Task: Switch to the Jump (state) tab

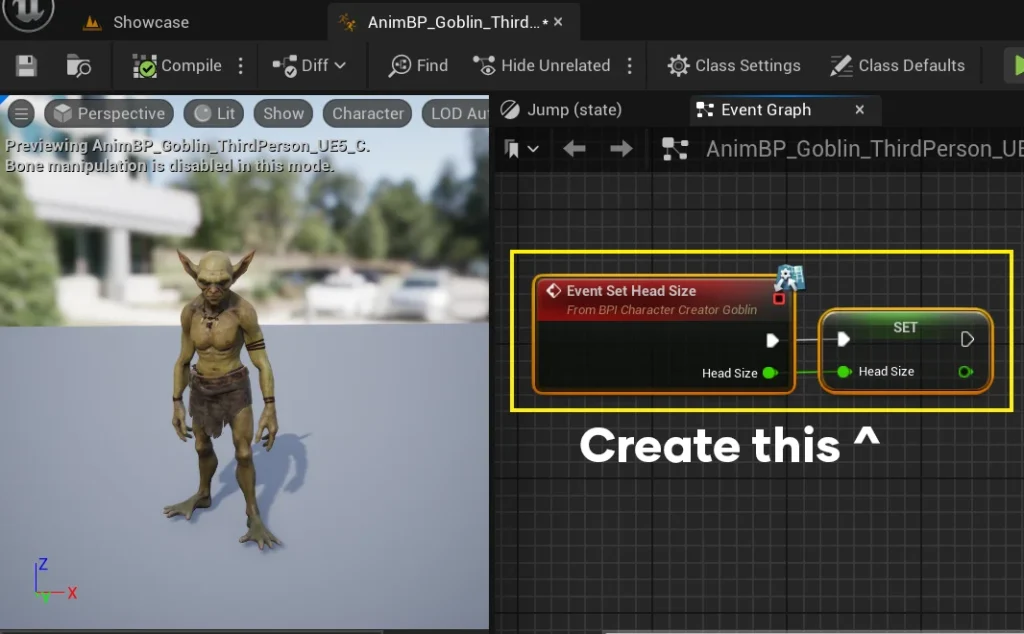Action: (x=562, y=110)
